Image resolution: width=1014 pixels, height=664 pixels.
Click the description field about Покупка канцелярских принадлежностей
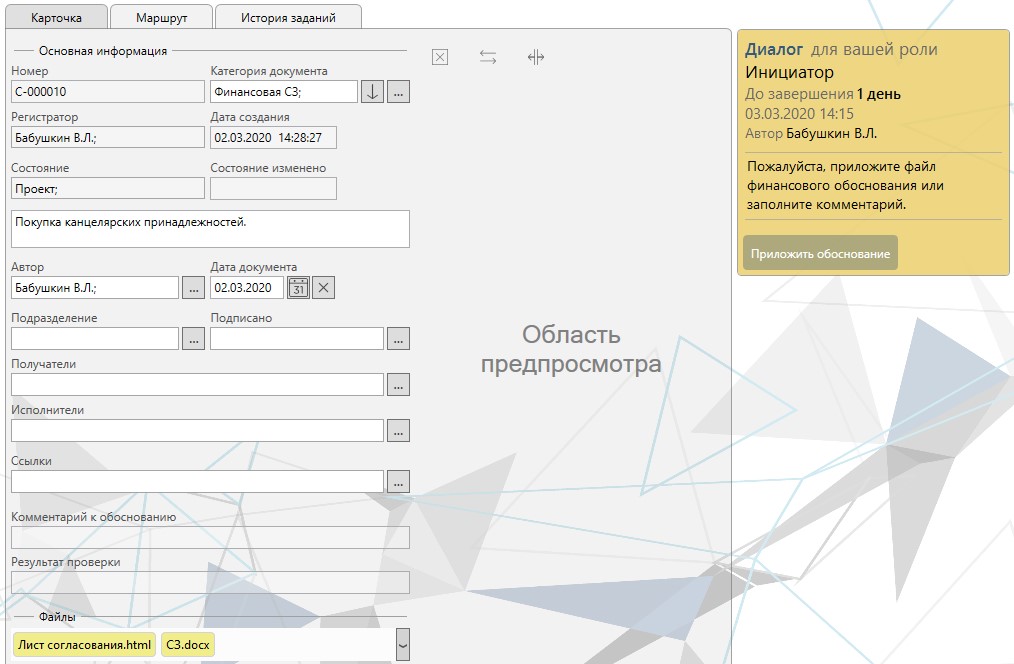coord(210,229)
